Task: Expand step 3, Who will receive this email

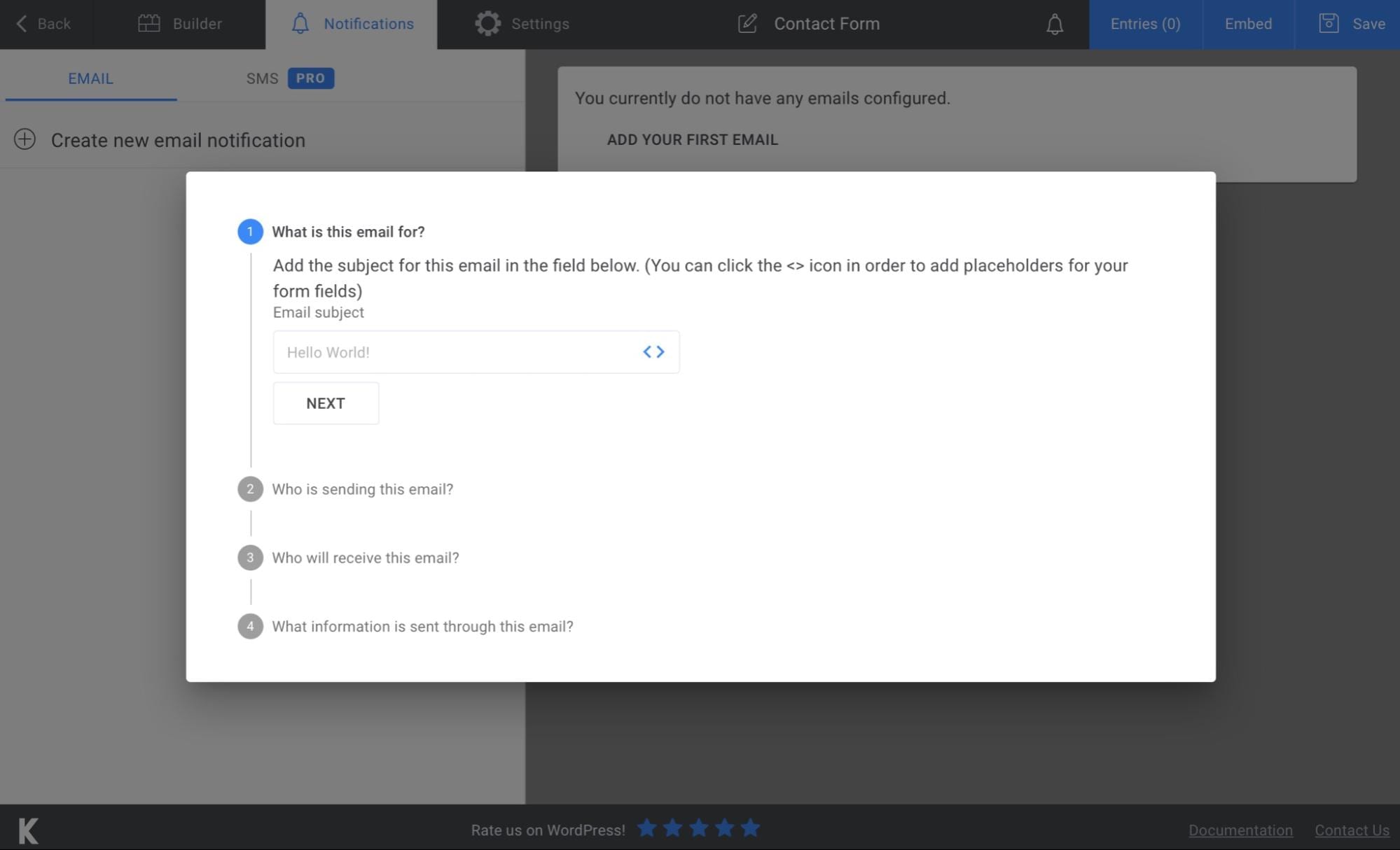Action: pyautogui.click(x=366, y=557)
